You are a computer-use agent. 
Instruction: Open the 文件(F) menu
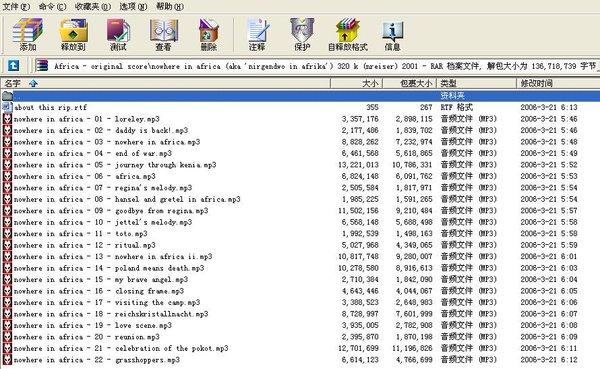(x=16, y=7)
